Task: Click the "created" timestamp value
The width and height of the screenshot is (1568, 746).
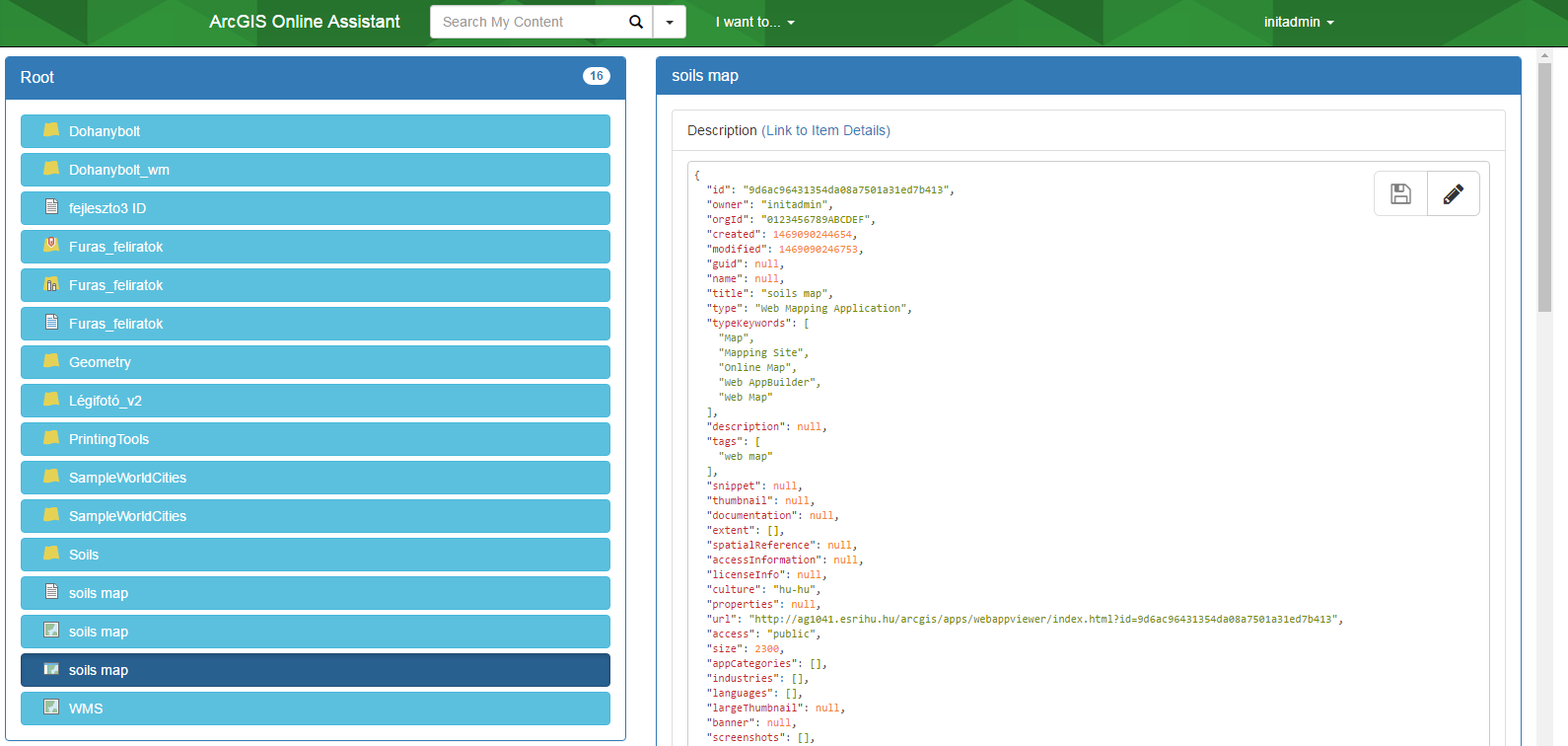Action: pos(813,234)
